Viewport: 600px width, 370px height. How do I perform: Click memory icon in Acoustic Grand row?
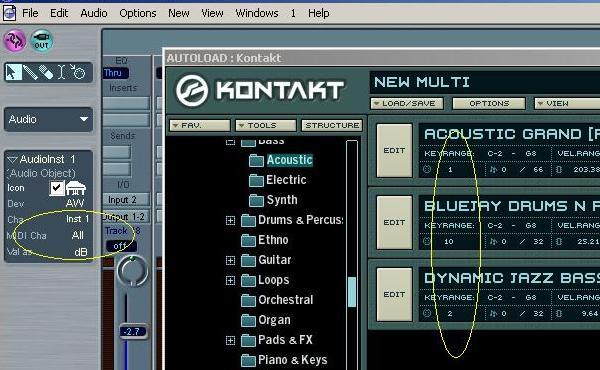point(559,169)
